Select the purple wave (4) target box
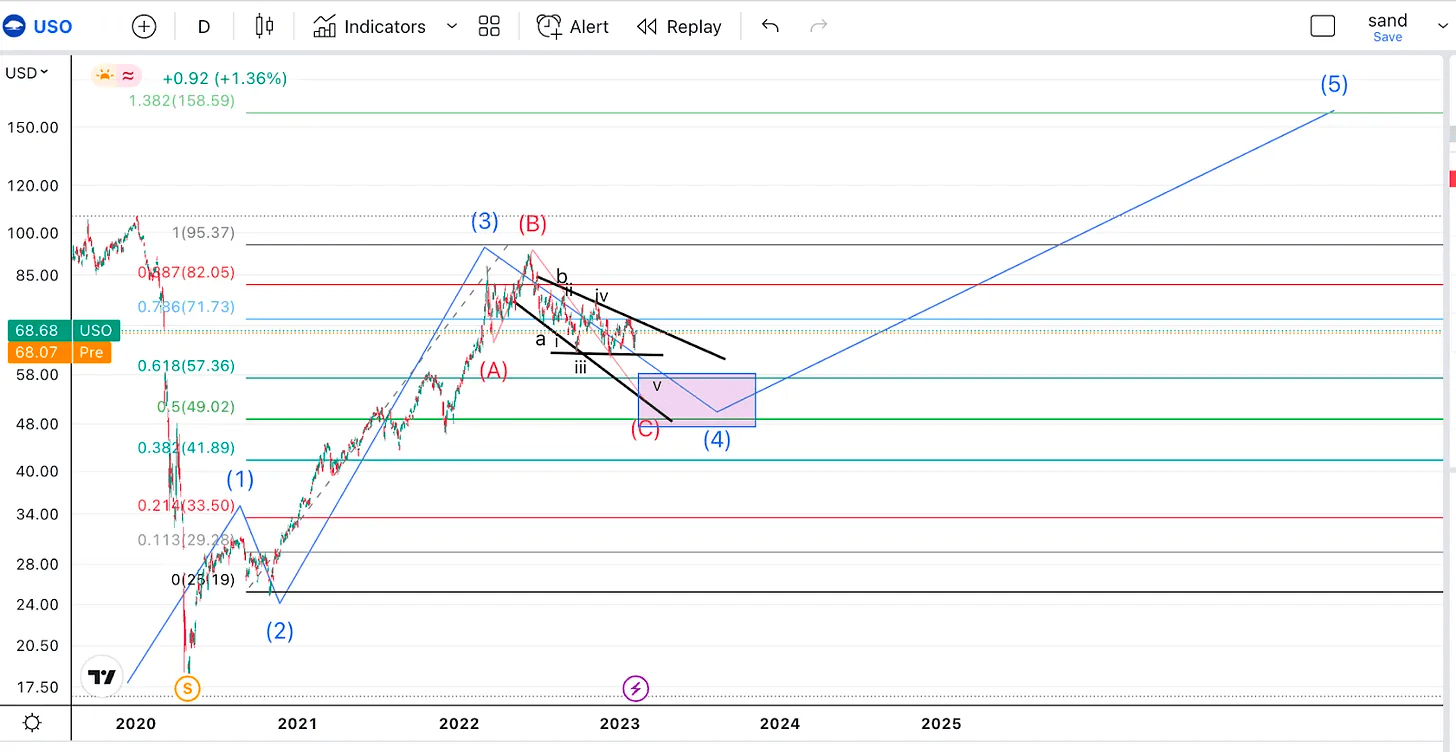1456x752 pixels. (696, 400)
